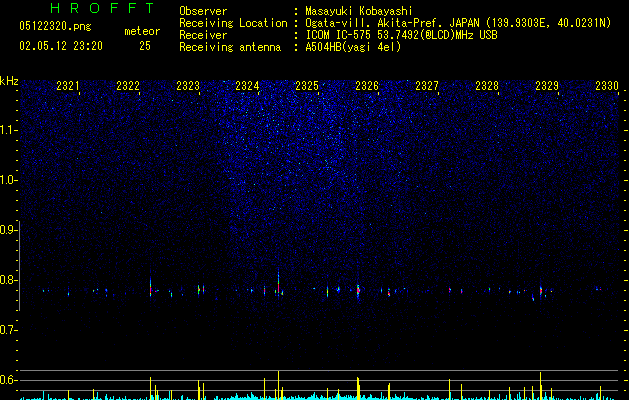
Task: Click the HROFFT title text
Action: click(x=103, y=8)
